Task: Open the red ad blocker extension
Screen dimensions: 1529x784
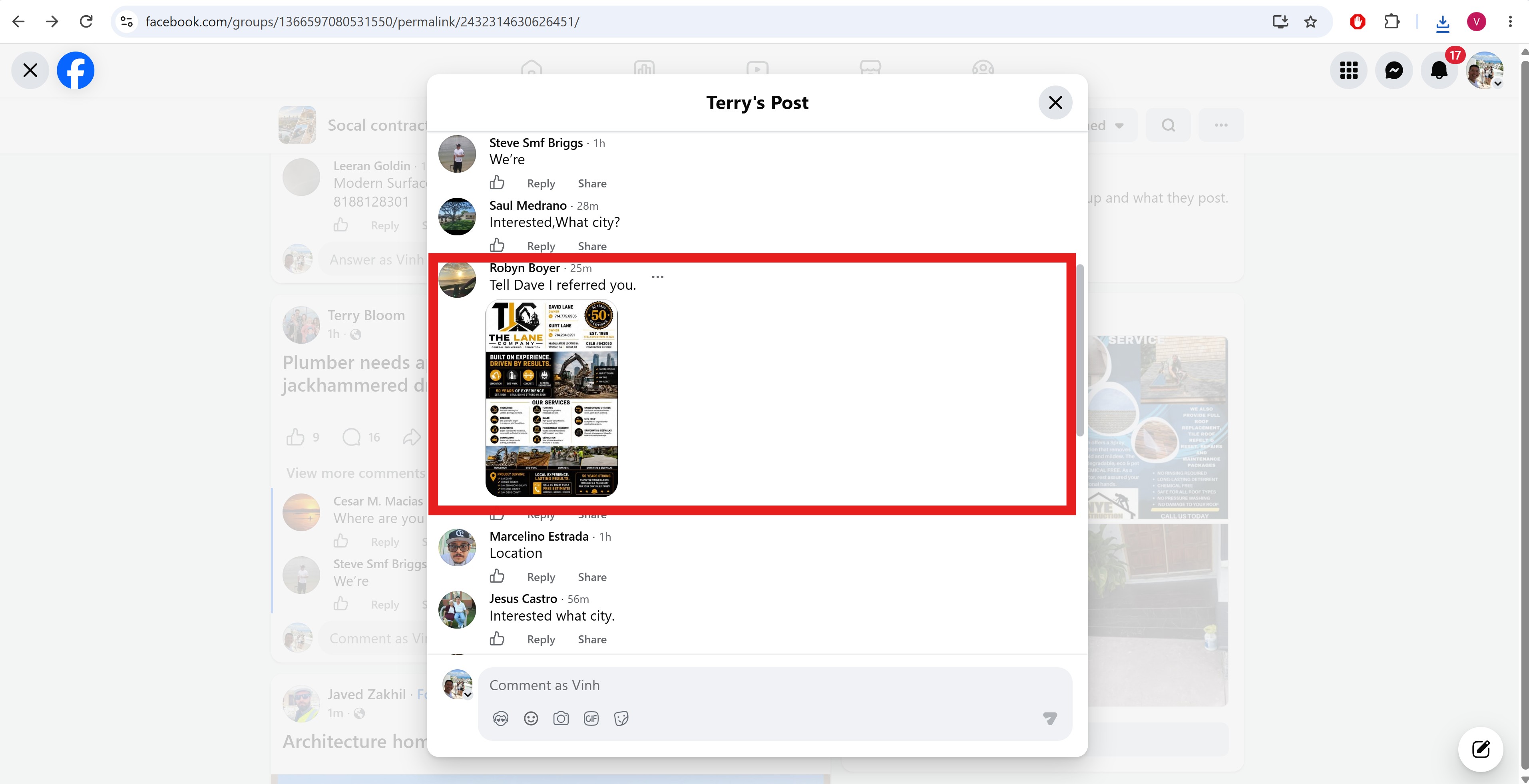Action: pyautogui.click(x=1358, y=22)
